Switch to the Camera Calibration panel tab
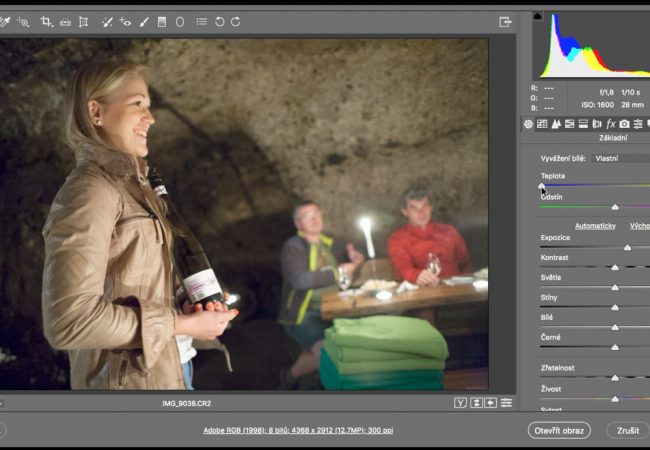The width and height of the screenshot is (650, 450). coord(624,123)
